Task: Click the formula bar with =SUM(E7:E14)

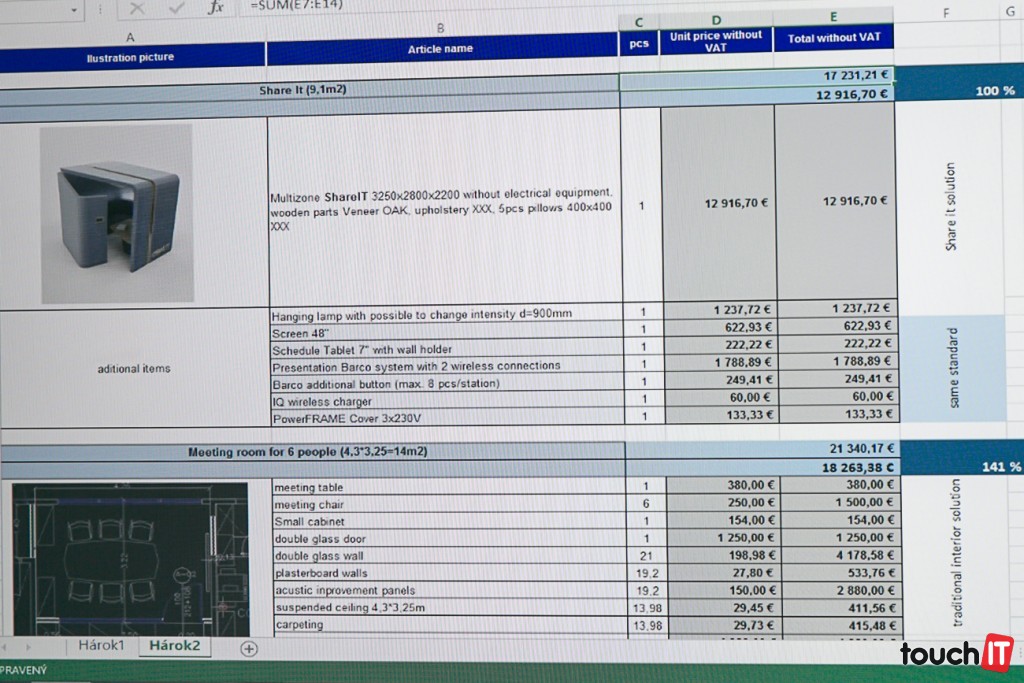Action: [x=627, y=5]
